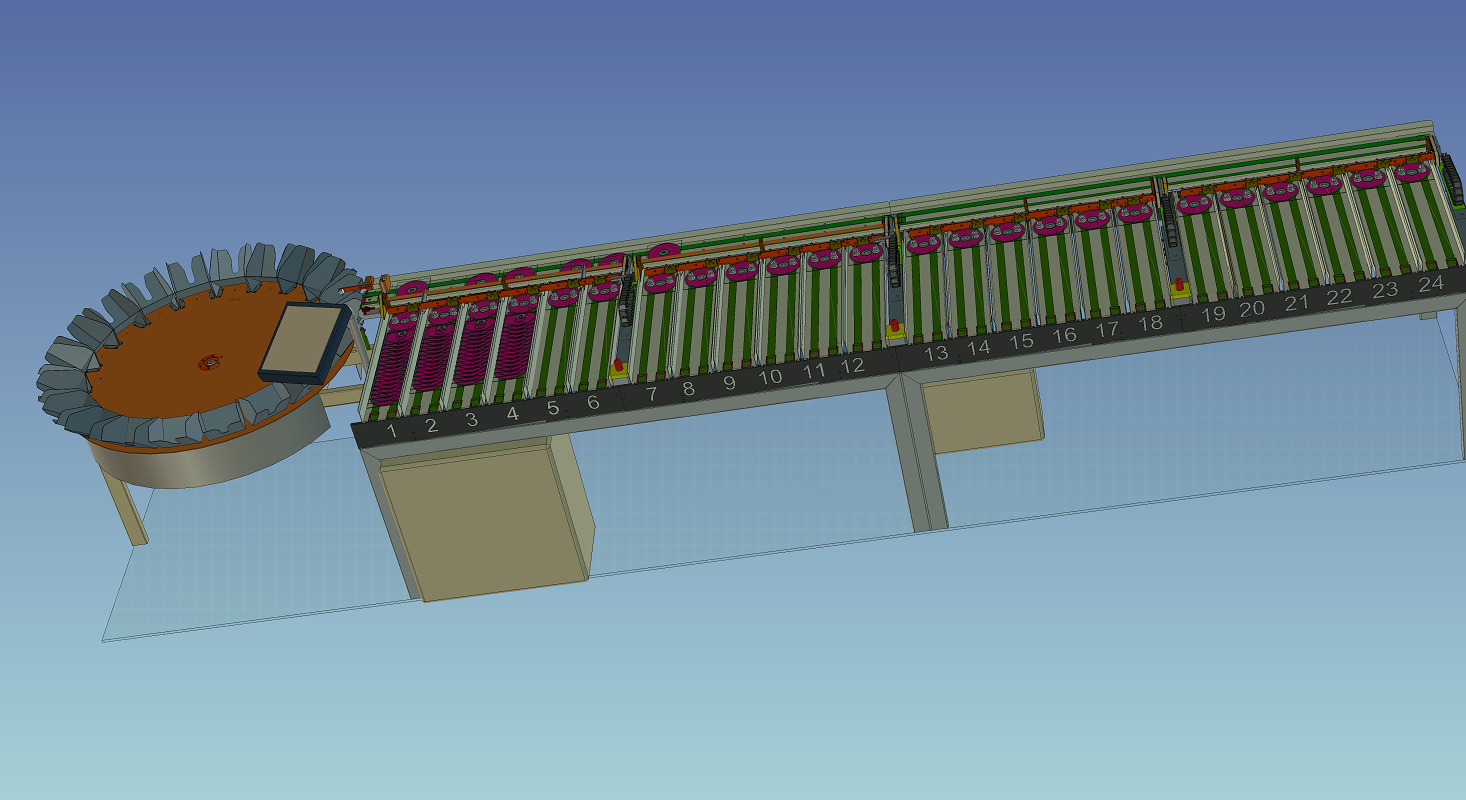Select lane number 18 label
1466x800 pixels.
[1150, 323]
